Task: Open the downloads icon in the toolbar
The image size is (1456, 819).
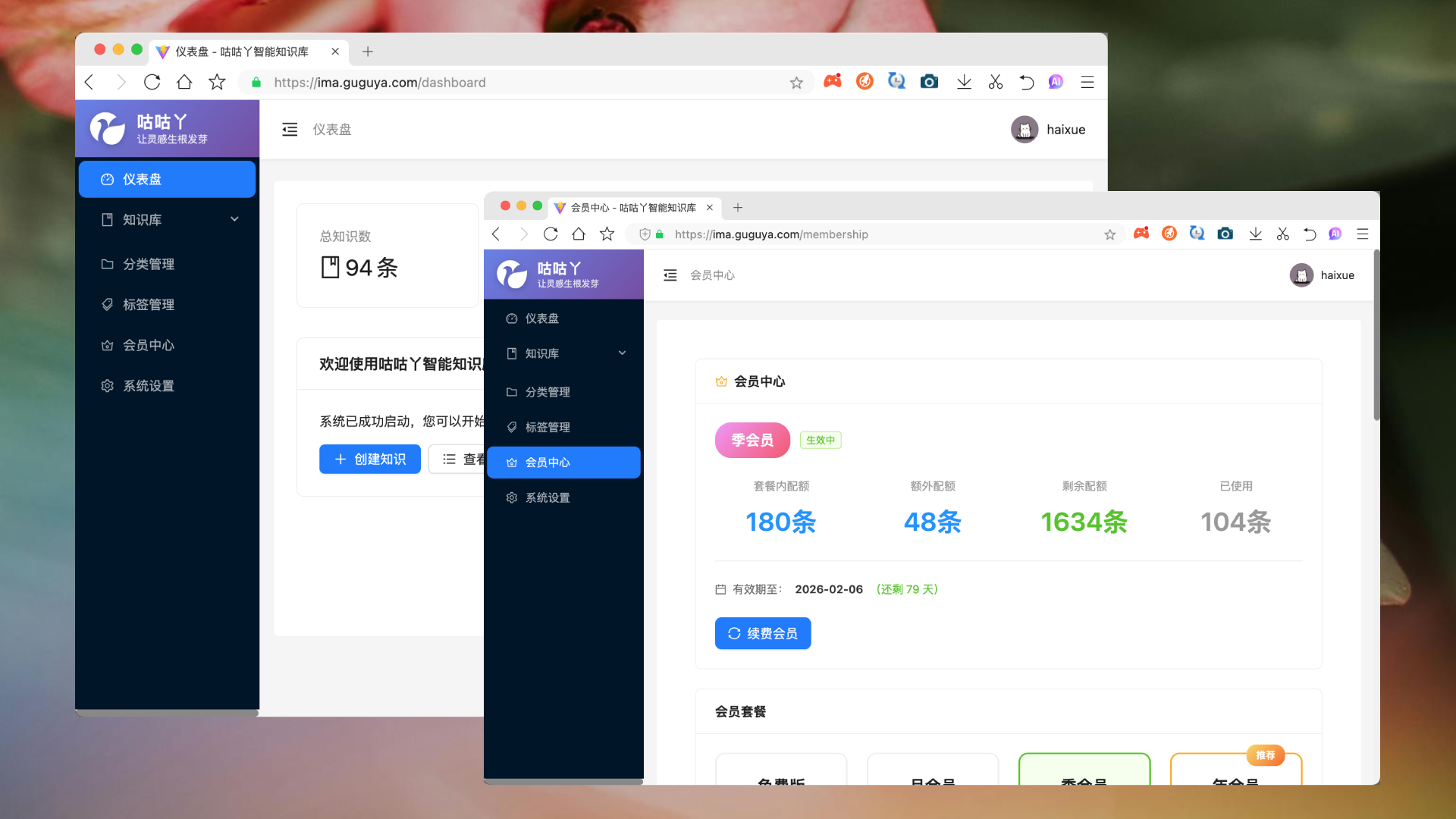Action: (x=1255, y=234)
